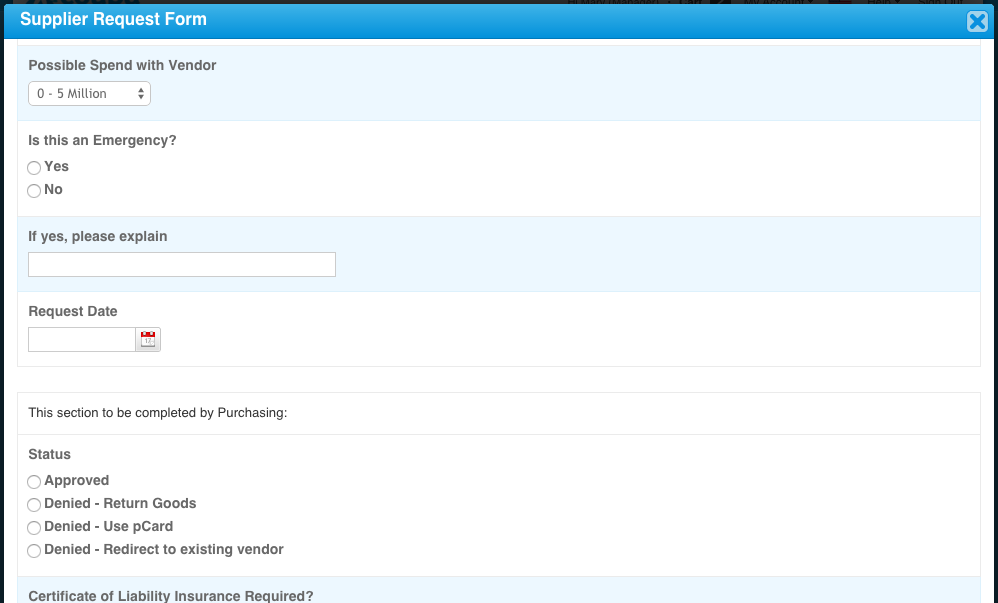Click the 'Request Date' field label

[x=73, y=312]
